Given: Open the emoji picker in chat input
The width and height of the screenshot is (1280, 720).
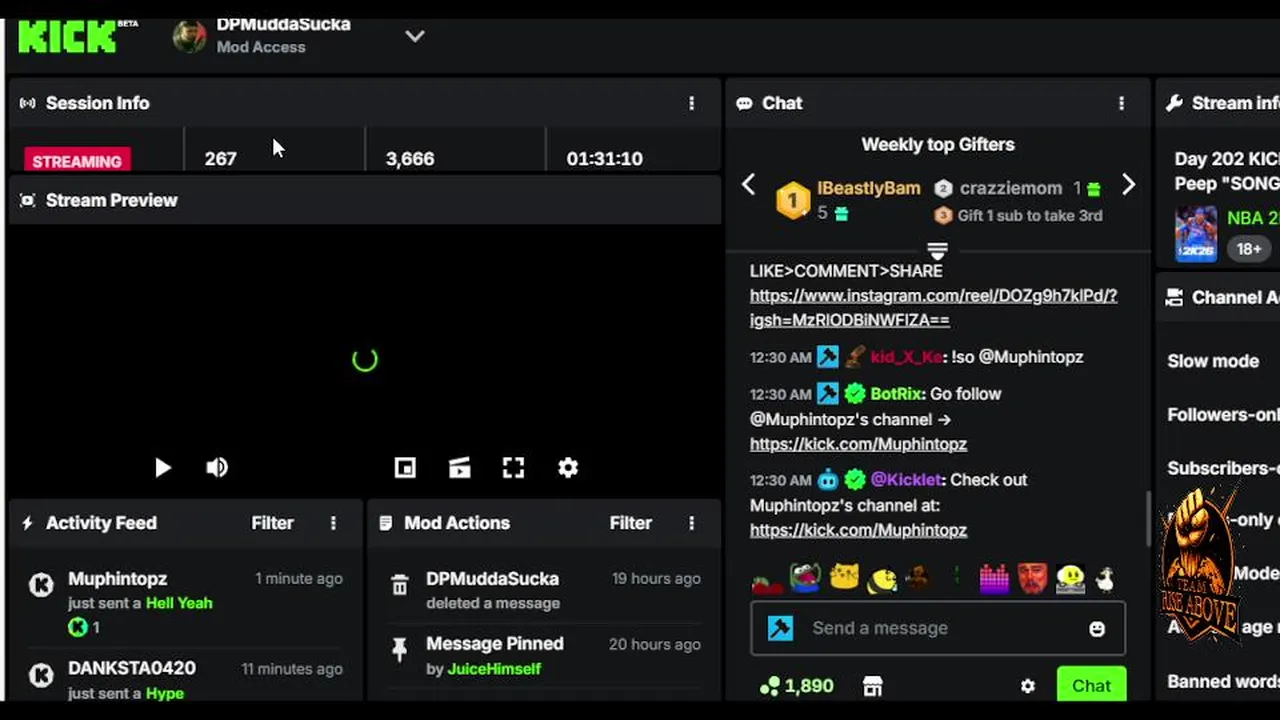Looking at the screenshot, I should point(1097,628).
